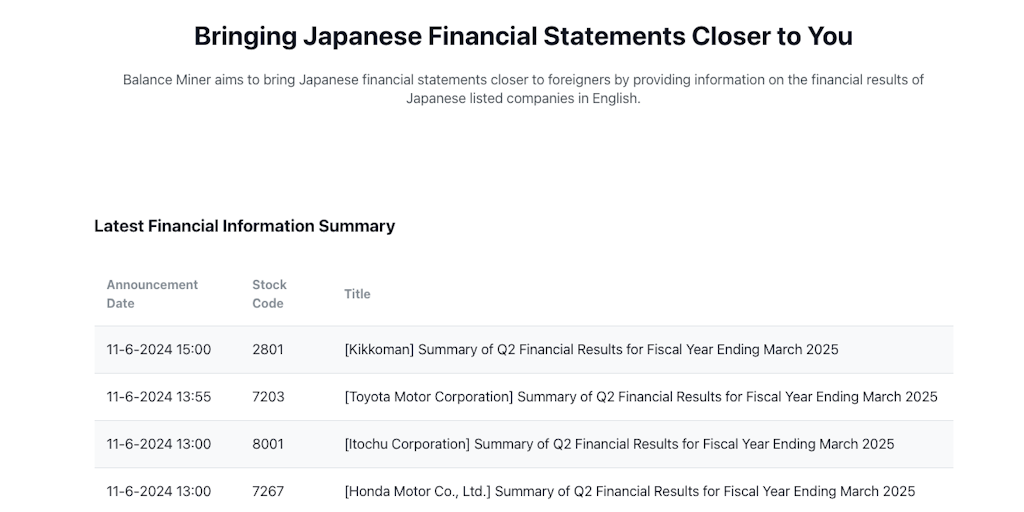The height and width of the screenshot is (512, 1024).
Task: Select stock code 2801
Action: 268,350
